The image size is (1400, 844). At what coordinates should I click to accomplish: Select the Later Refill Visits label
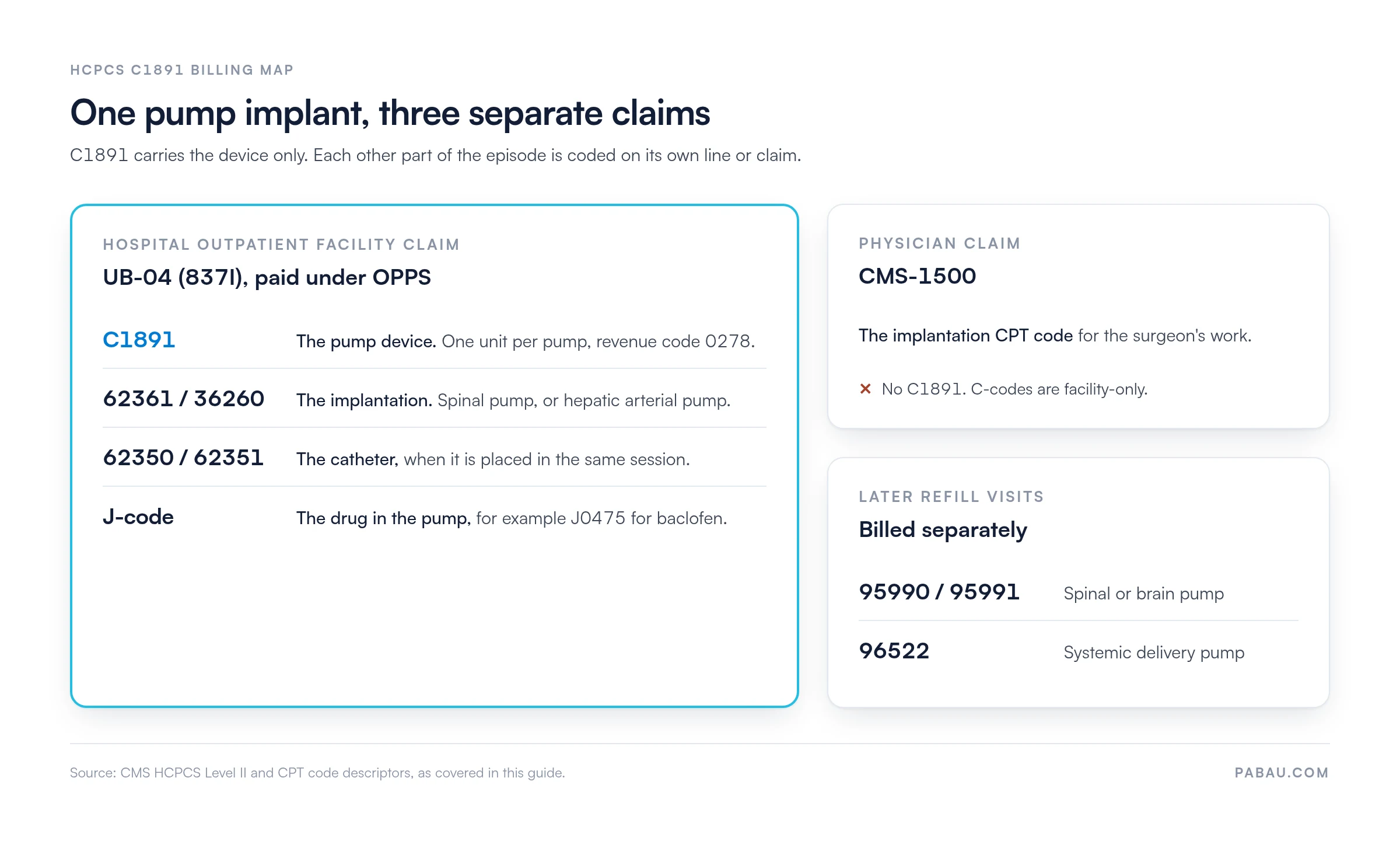click(x=951, y=497)
